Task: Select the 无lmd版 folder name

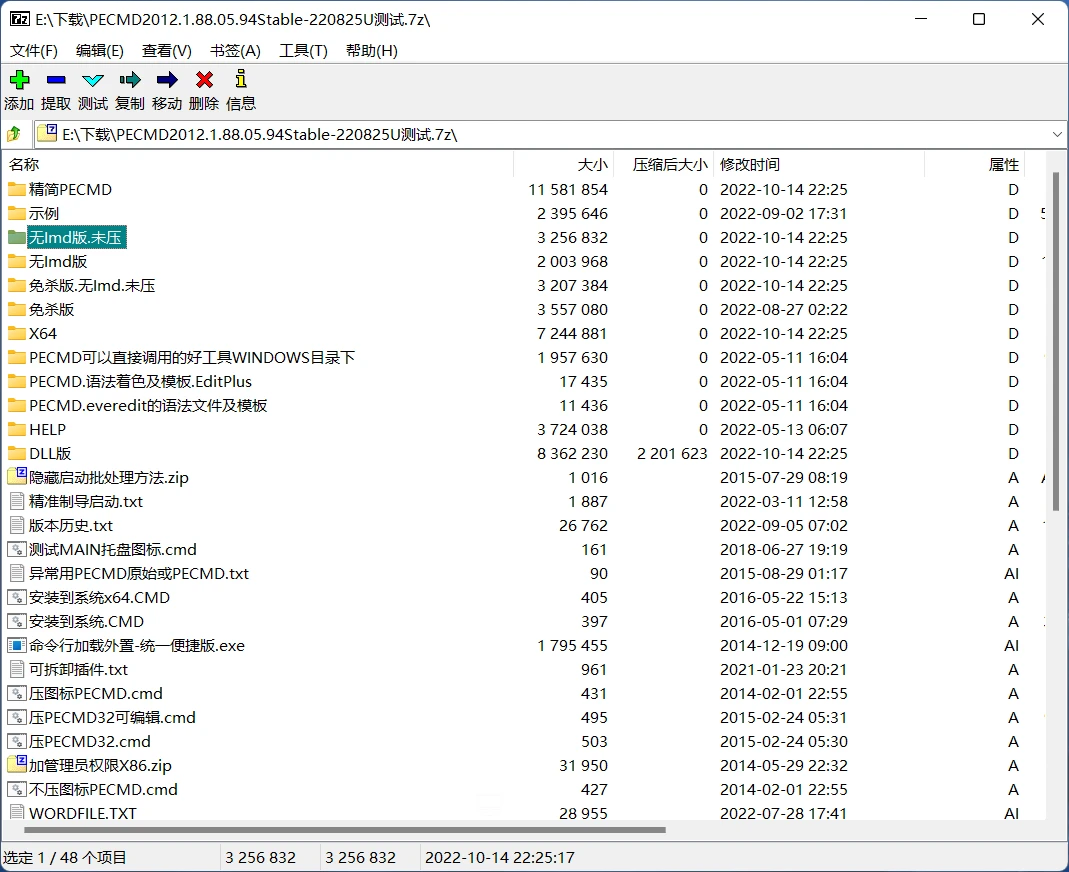Action: tap(58, 261)
